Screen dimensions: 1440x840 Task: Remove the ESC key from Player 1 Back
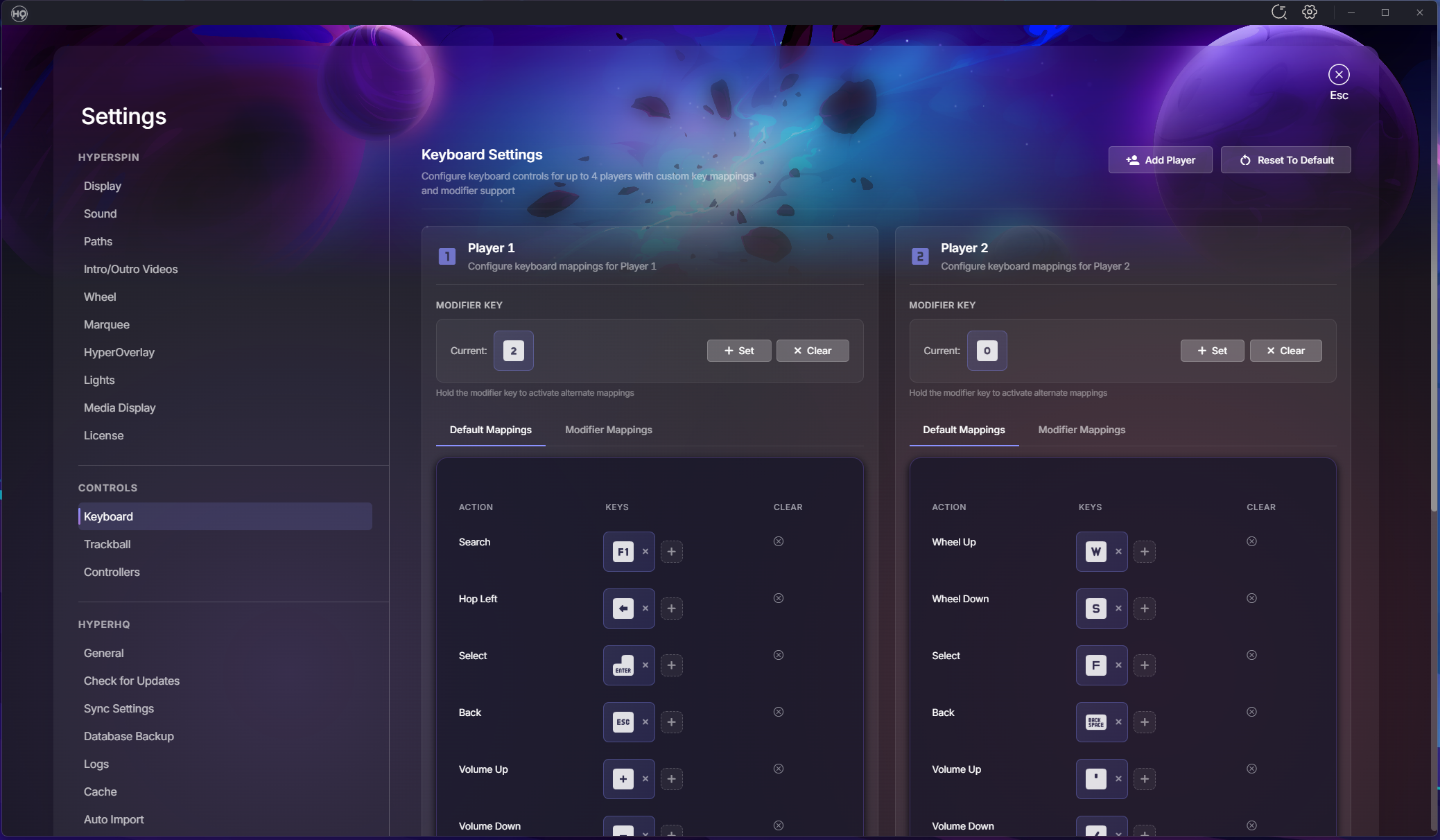(x=645, y=722)
